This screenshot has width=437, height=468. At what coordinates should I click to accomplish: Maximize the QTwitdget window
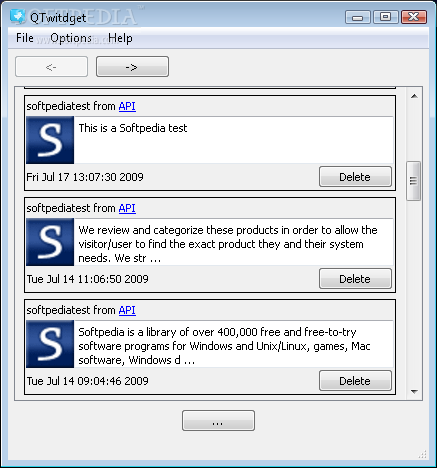(386, 17)
